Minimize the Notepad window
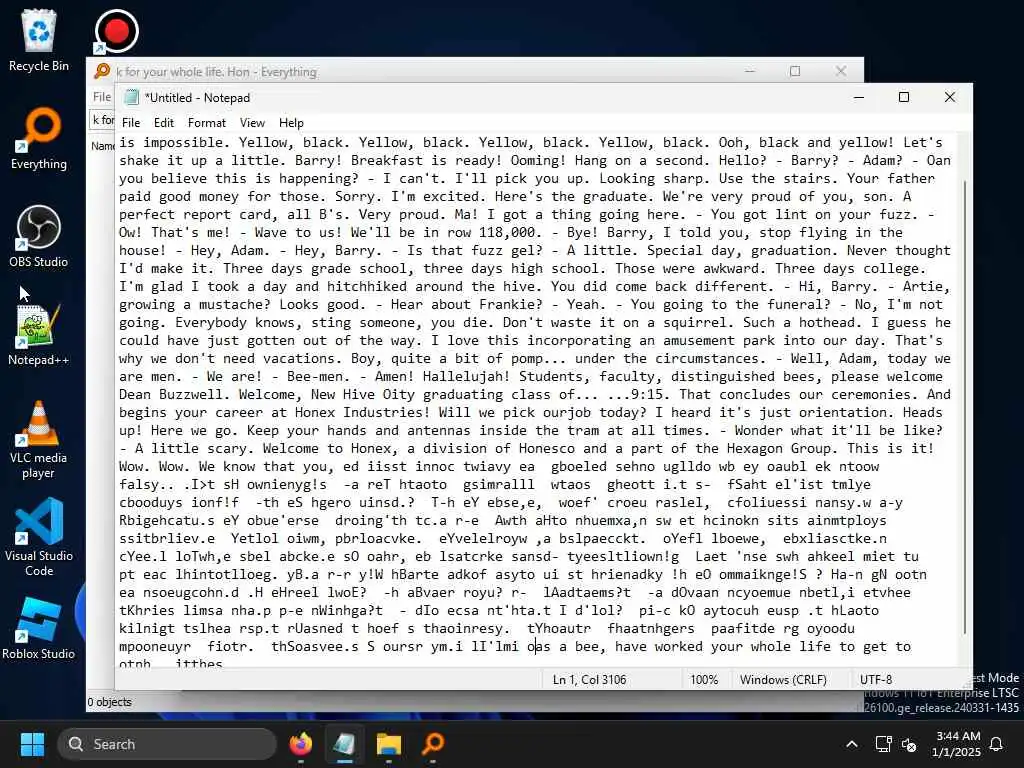Screen dimensions: 1024x768 point(859,97)
